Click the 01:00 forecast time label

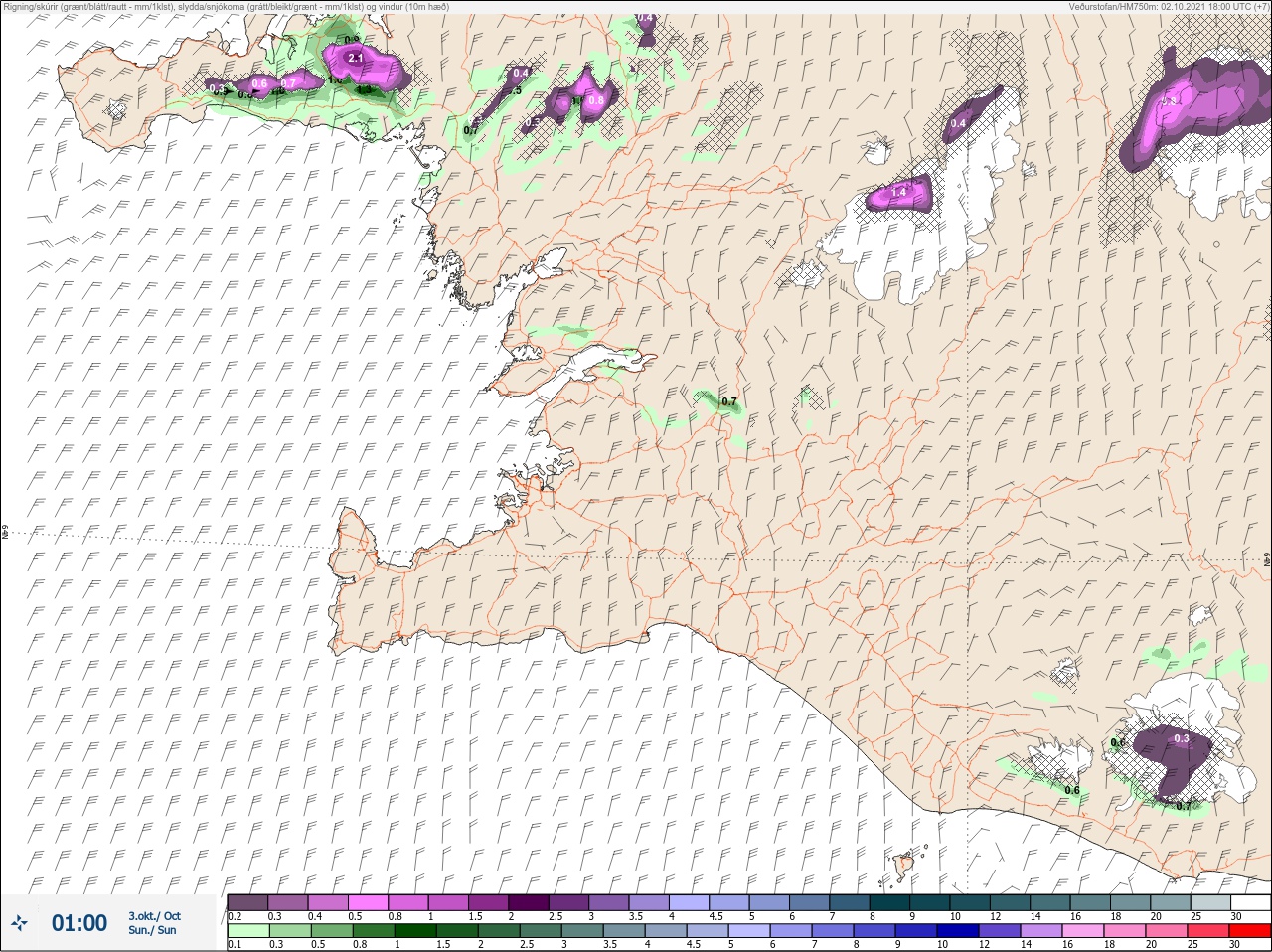click(79, 923)
